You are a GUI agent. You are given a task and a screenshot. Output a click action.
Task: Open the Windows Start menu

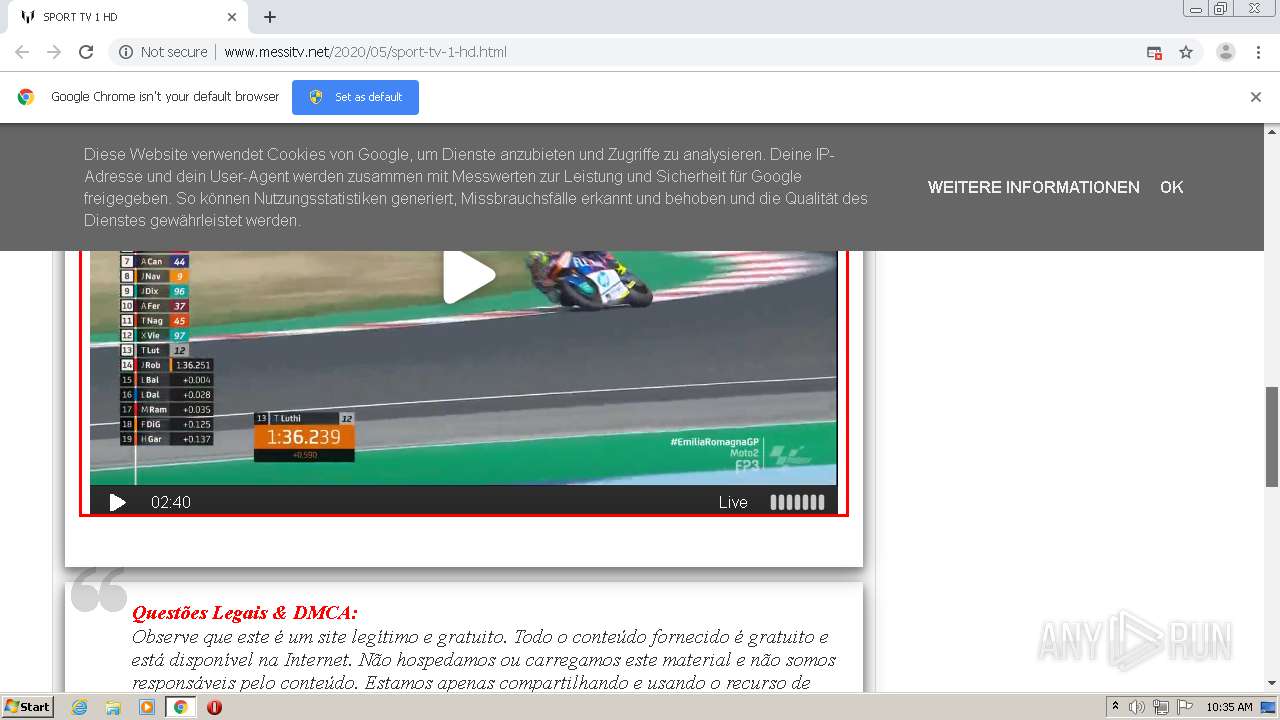click(x=27, y=707)
